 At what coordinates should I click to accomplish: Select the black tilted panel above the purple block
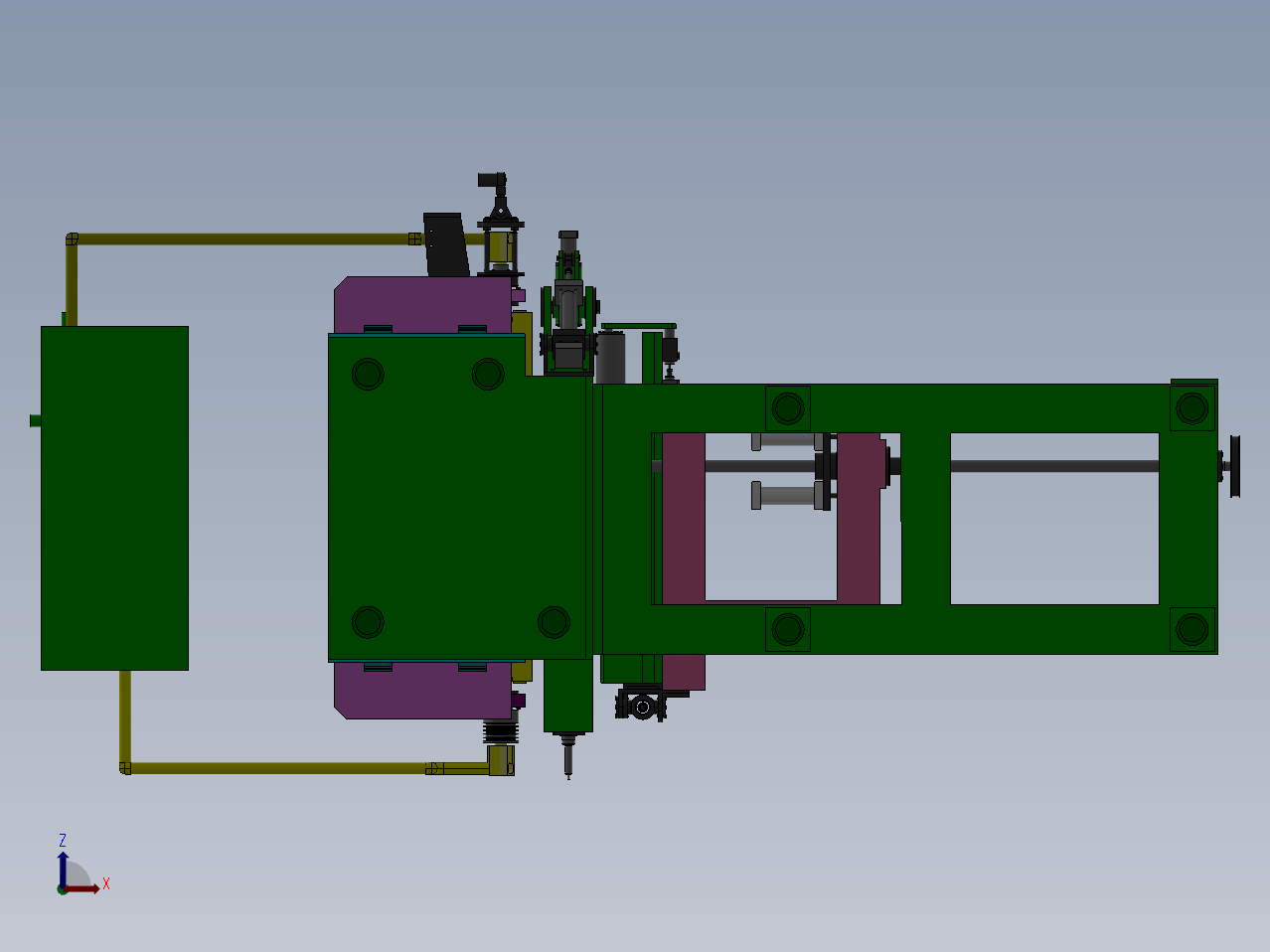446,244
